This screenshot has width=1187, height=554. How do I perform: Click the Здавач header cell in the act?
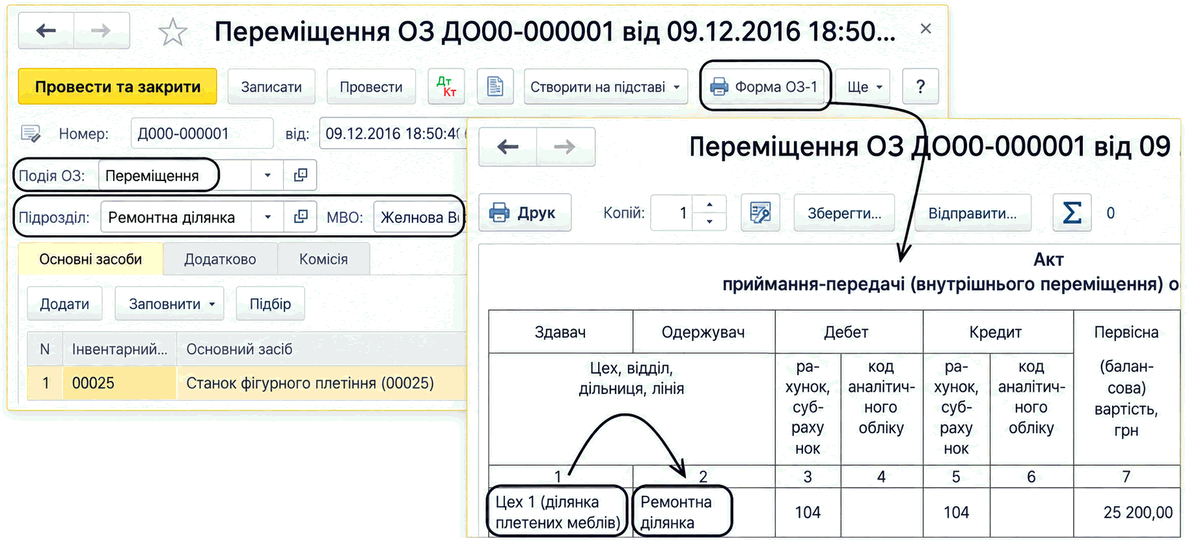[561, 331]
